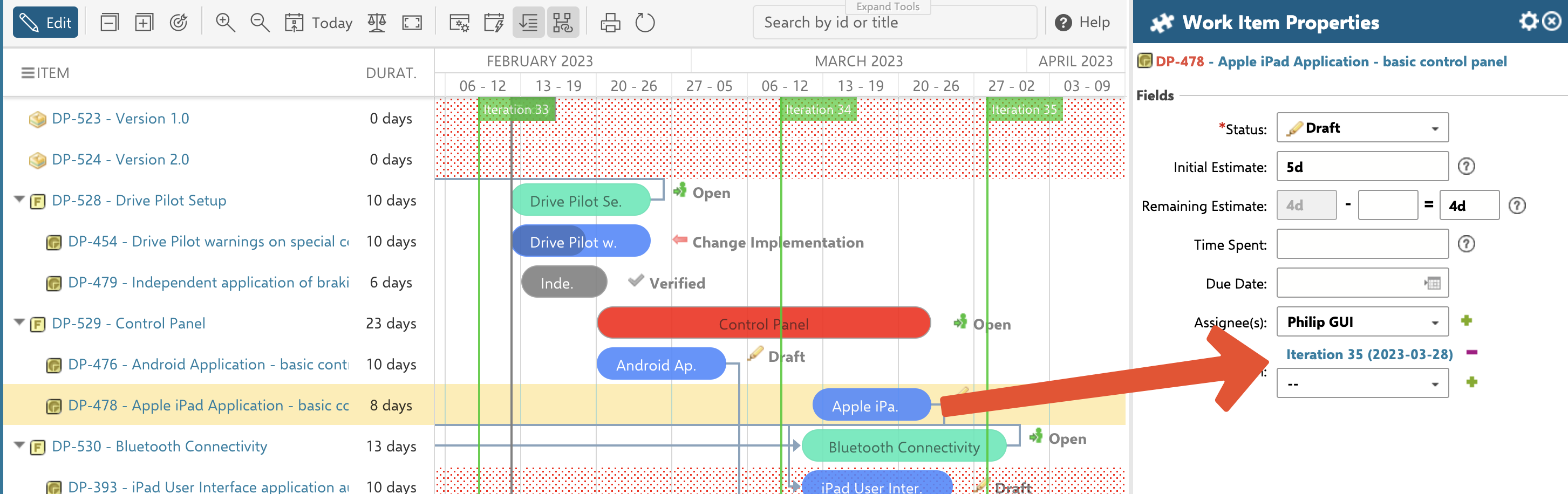1568x494 pixels.
Task: Click the blue Drive Pilot w. bar
Action: 581,241
